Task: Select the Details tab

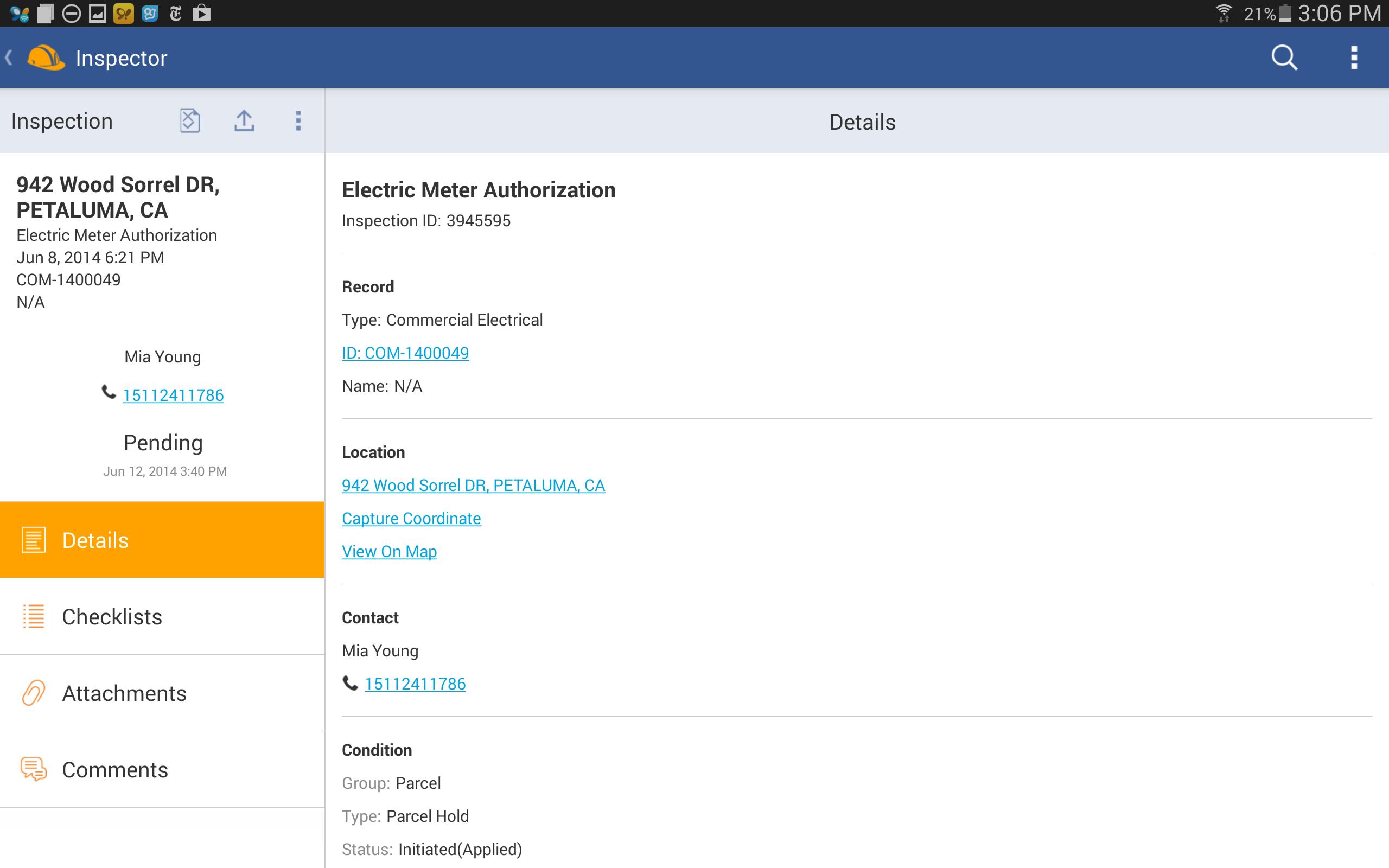Action: tap(162, 540)
